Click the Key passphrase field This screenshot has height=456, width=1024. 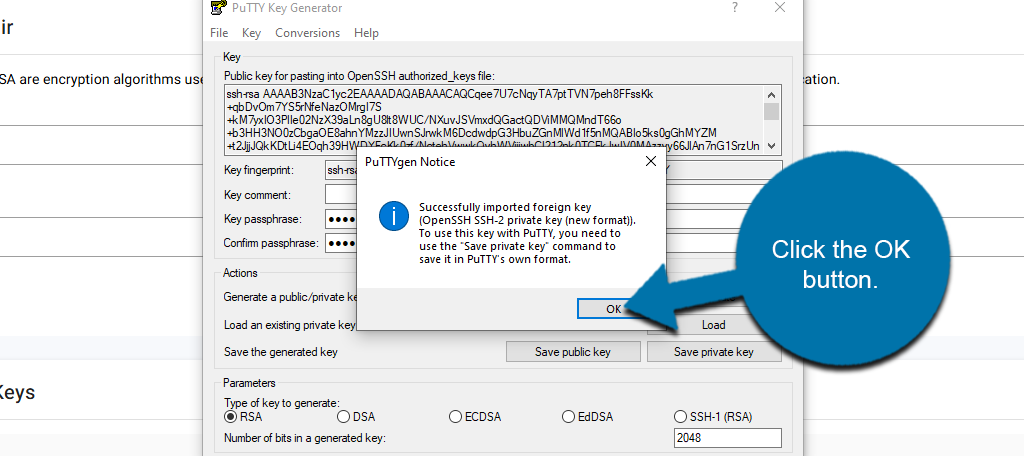click(x=341, y=219)
